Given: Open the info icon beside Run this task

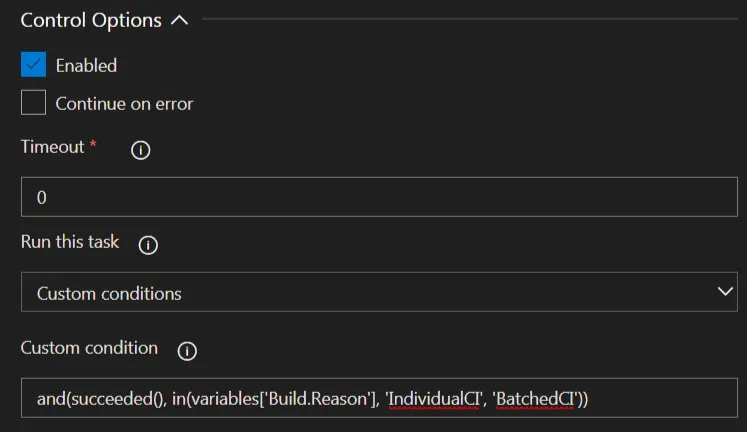Looking at the screenshot, I should point(148,245).
